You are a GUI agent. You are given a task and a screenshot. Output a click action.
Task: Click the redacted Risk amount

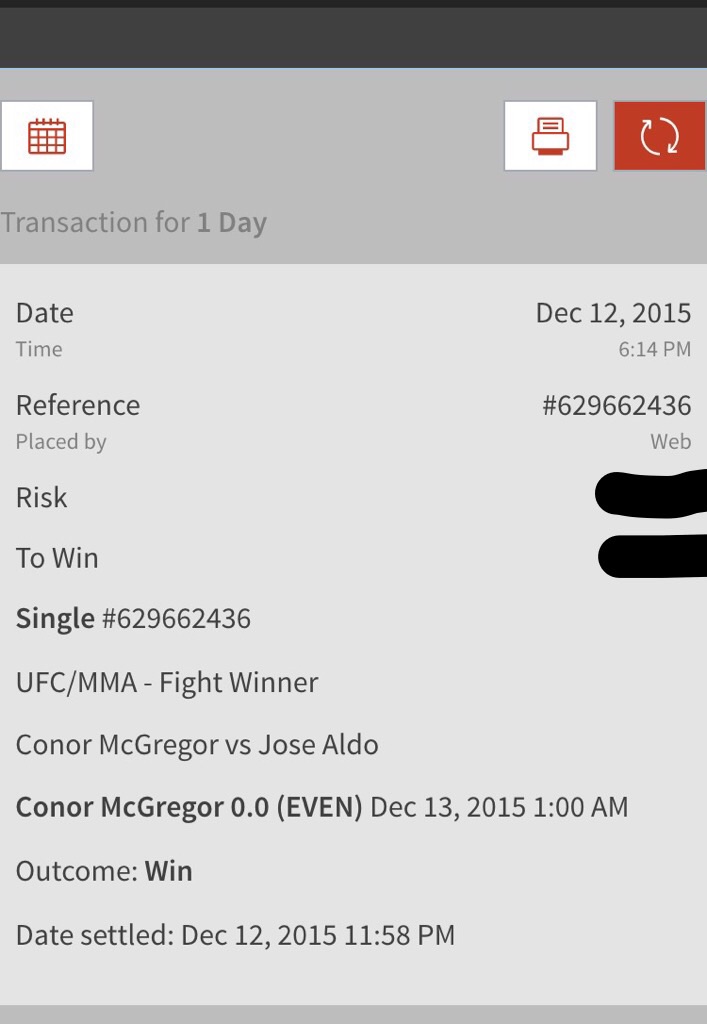tap(651, 494)
